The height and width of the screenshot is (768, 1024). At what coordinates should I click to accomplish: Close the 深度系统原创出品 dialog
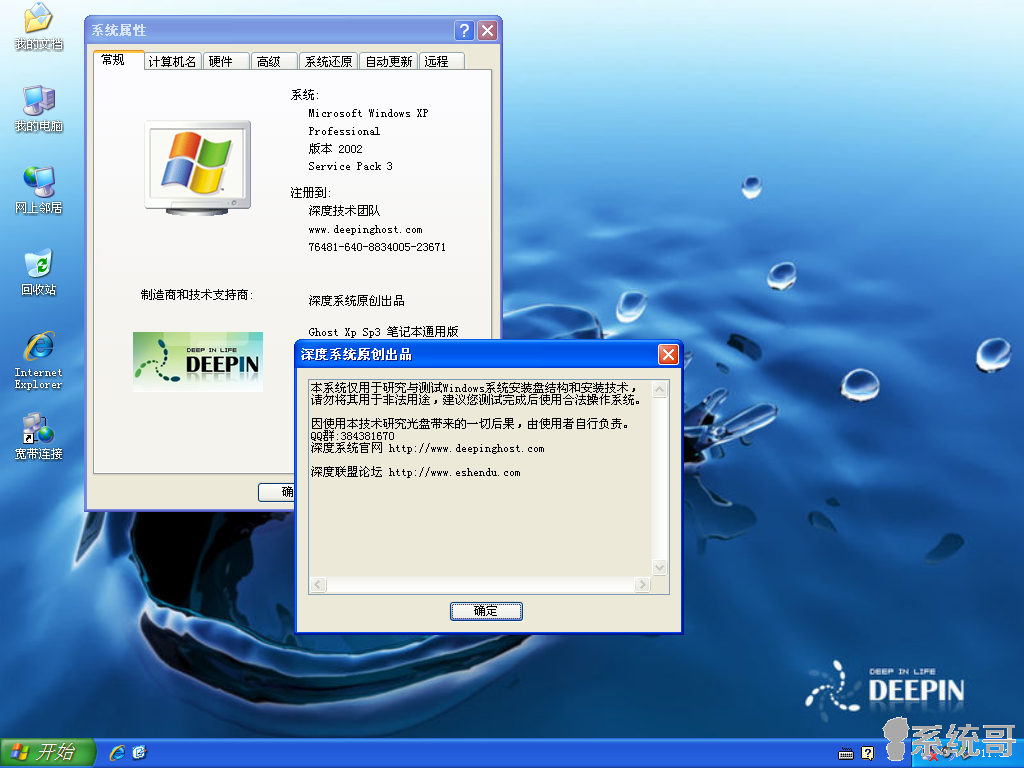click(668, 355)
